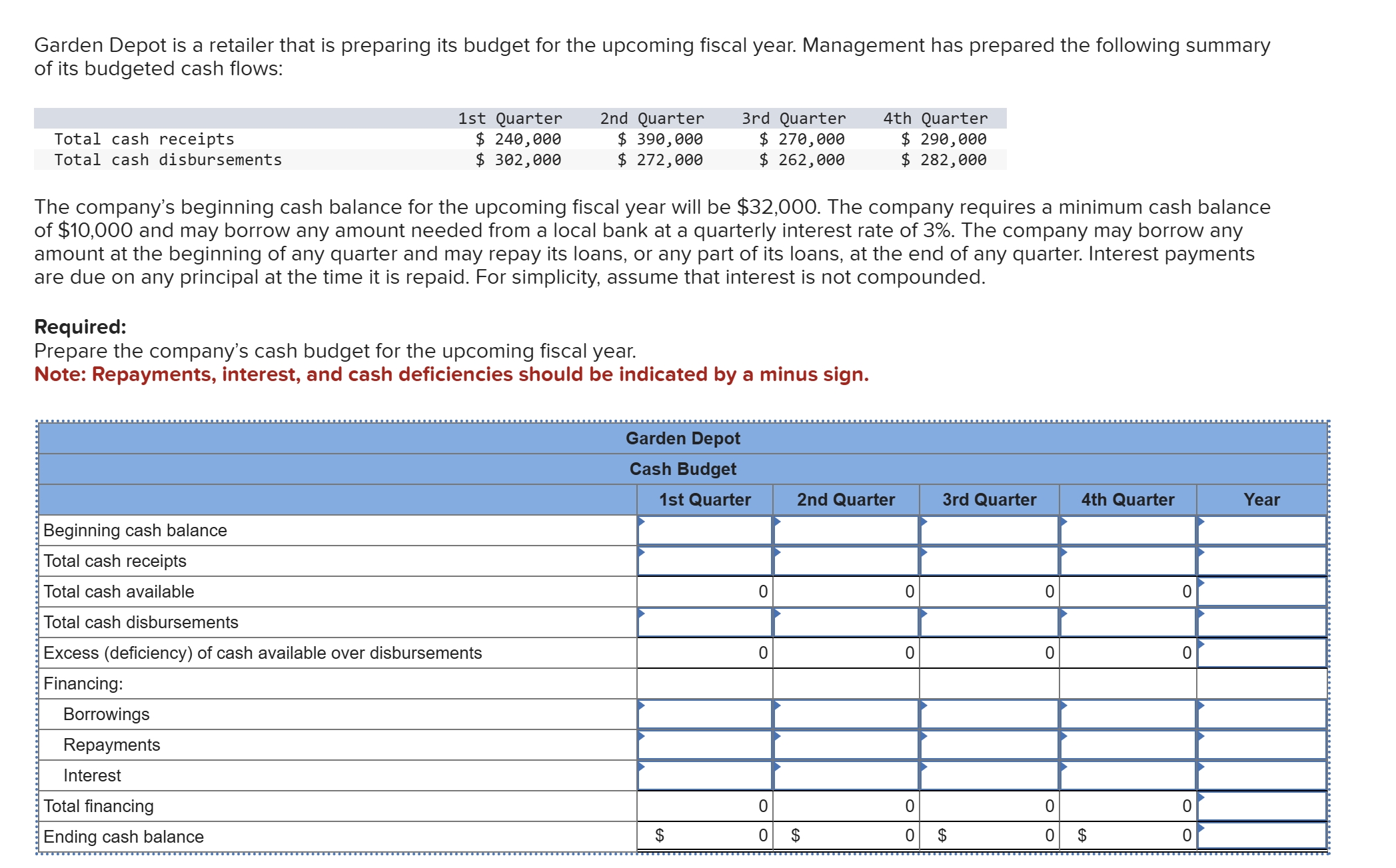Select Year column beginning cash balance cell
The height and width of the screenshot is (868, 1396).
[x=1261, y=531]
